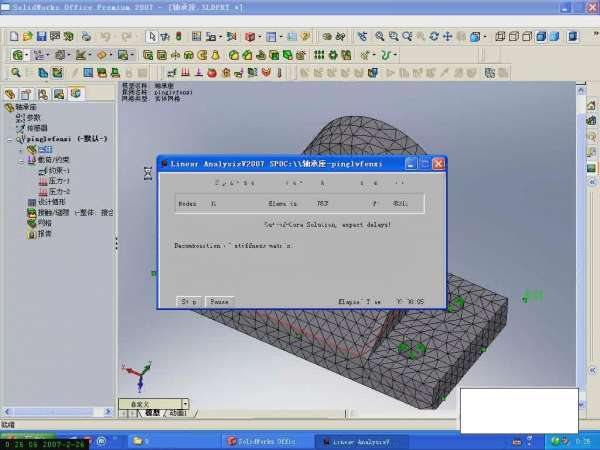The width and height of the screenshot is (600, 450).
Task: Click the Section View icon
Action: (x=573, y=36)
